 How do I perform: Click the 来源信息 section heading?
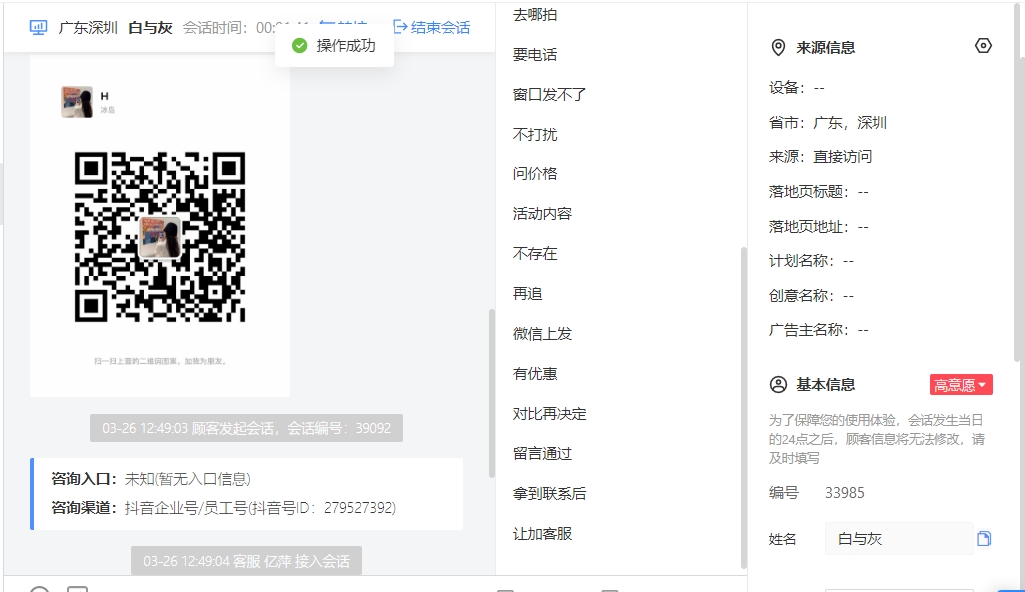click(826, 48)
